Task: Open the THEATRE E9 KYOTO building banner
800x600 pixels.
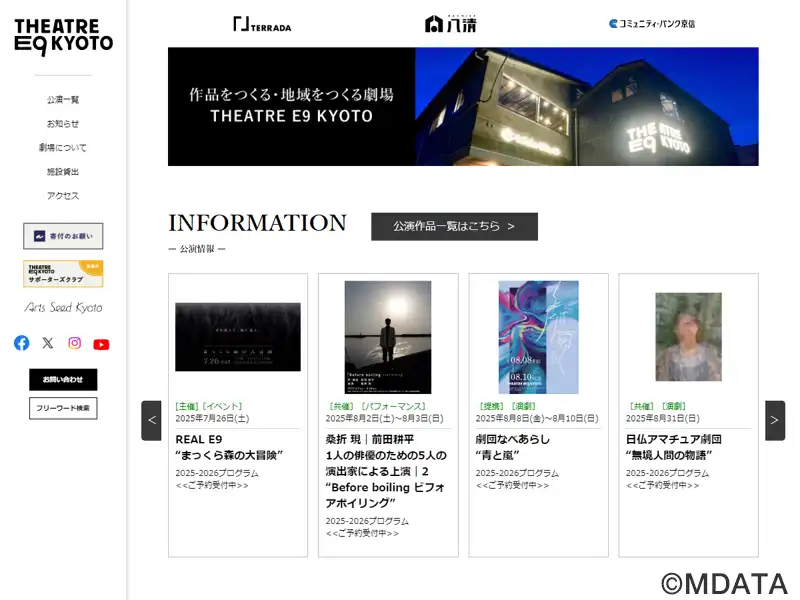Action: tap(463, 107)
